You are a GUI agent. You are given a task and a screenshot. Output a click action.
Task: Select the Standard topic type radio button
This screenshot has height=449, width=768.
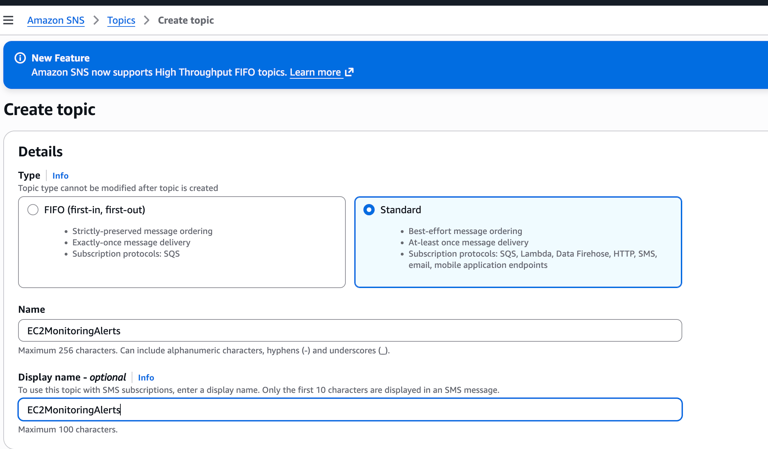[x=369, y=210]
